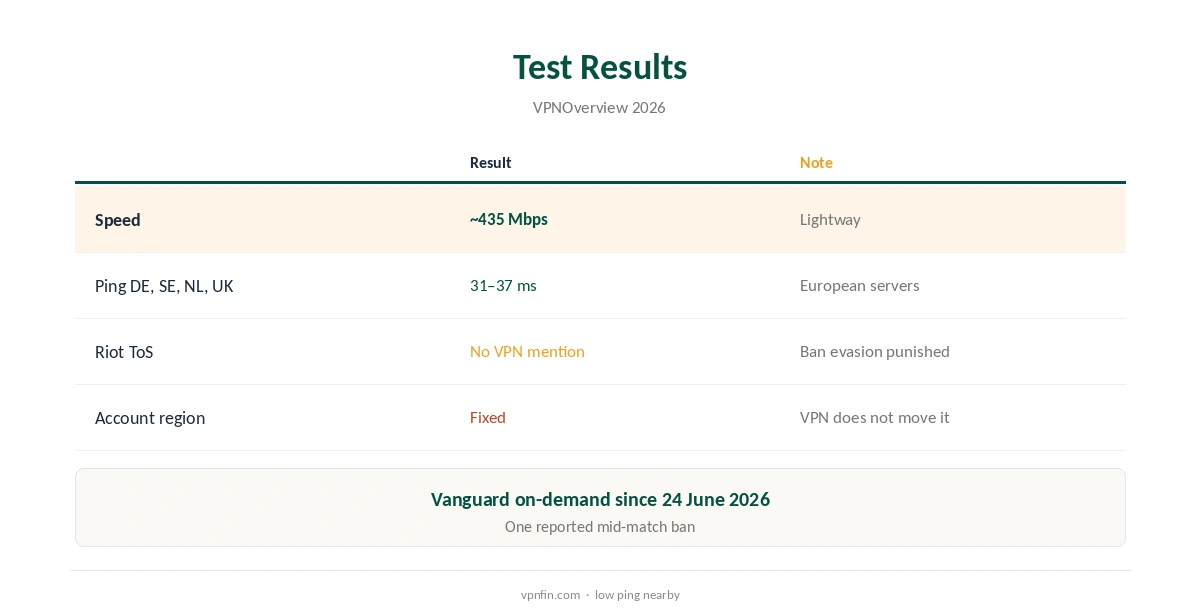This screenshot has height=614, width=1200.
Task: Click the 'European servers' note
Action: 859,285
